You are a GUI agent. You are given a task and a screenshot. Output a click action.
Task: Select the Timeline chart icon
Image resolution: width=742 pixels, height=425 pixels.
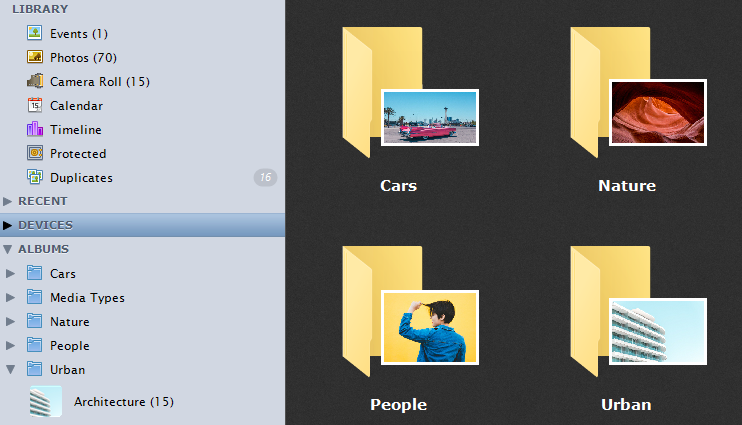point(35,129)
